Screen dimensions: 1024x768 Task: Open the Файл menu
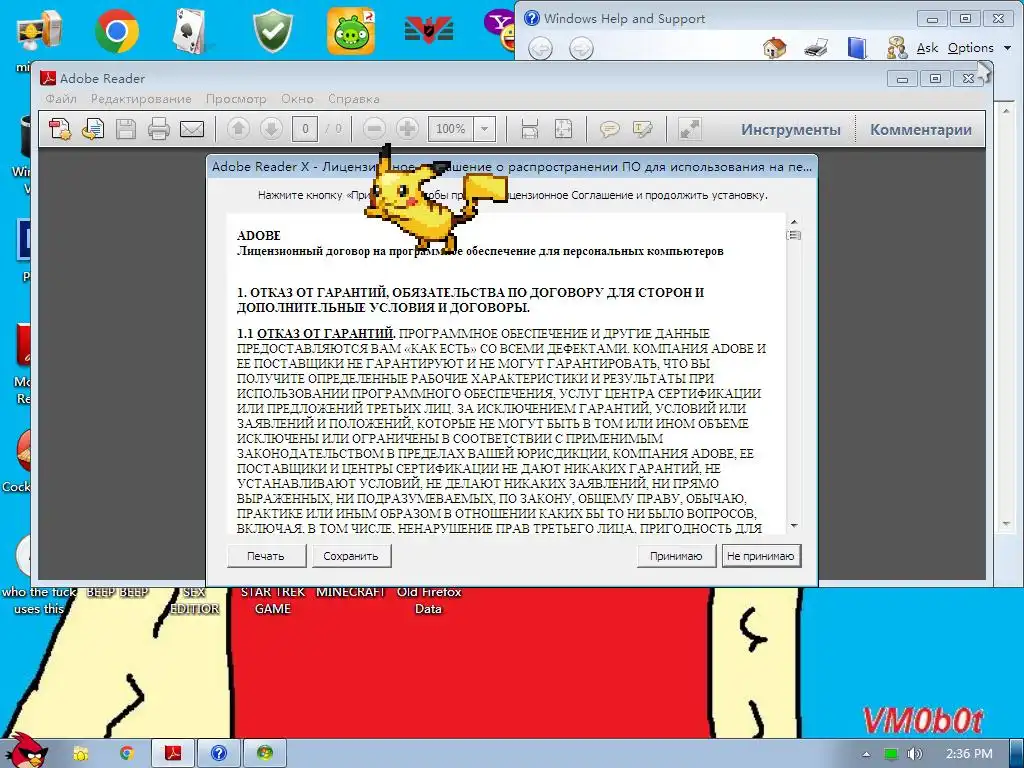(x=61, y=99)
